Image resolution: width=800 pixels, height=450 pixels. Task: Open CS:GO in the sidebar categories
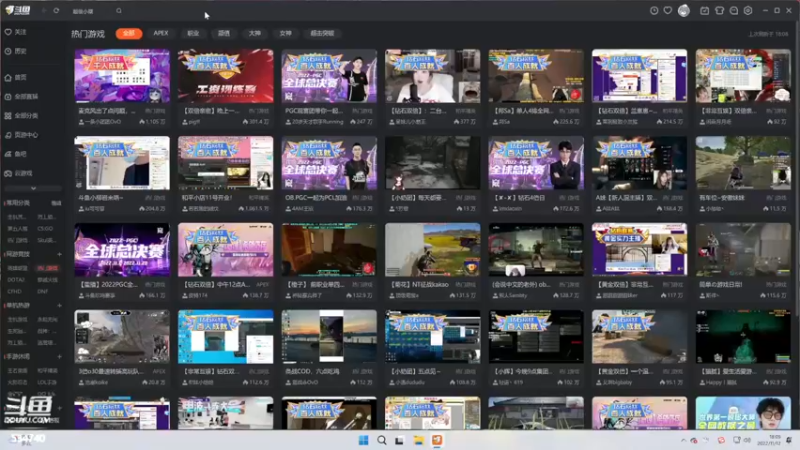click(45, 229)
